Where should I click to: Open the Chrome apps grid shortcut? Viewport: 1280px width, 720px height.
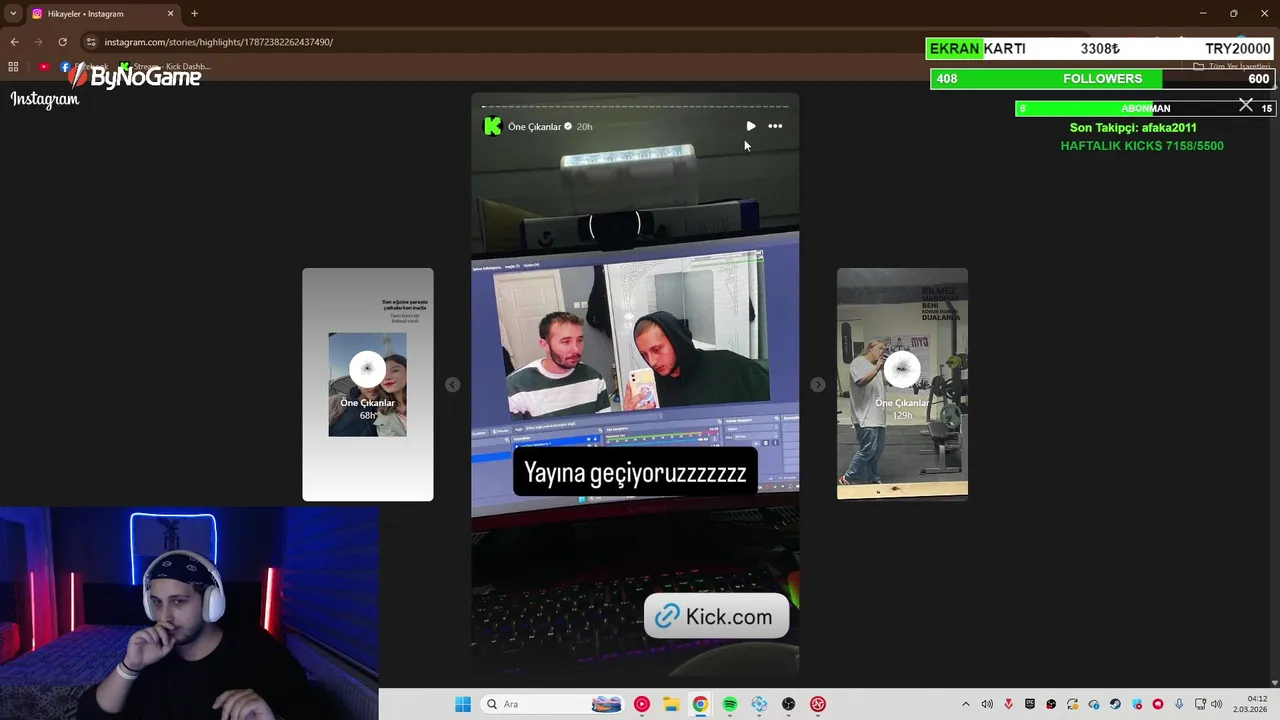pyautogui.click(x=13, y=67)
